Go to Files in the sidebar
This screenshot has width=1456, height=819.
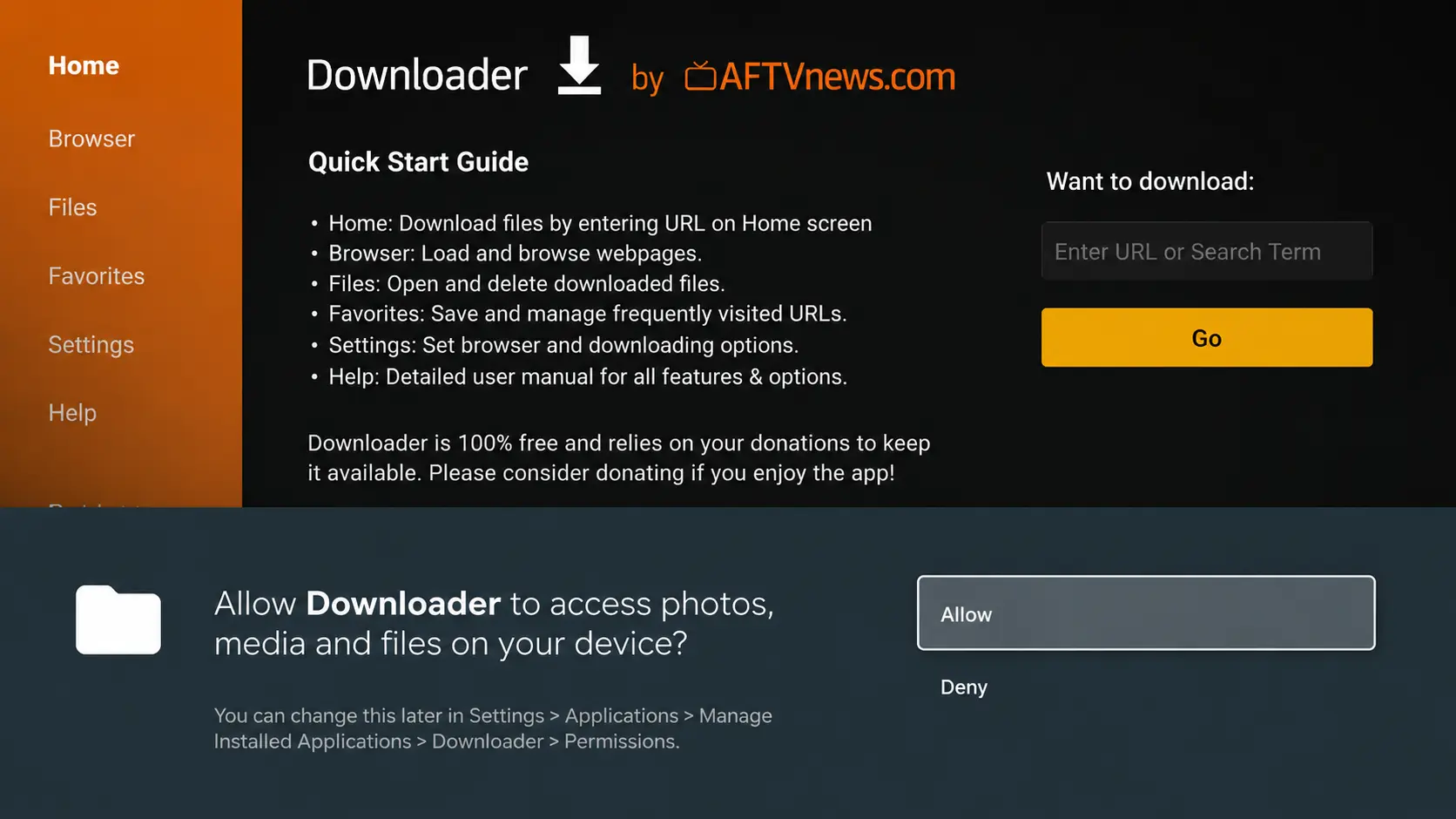72,207
